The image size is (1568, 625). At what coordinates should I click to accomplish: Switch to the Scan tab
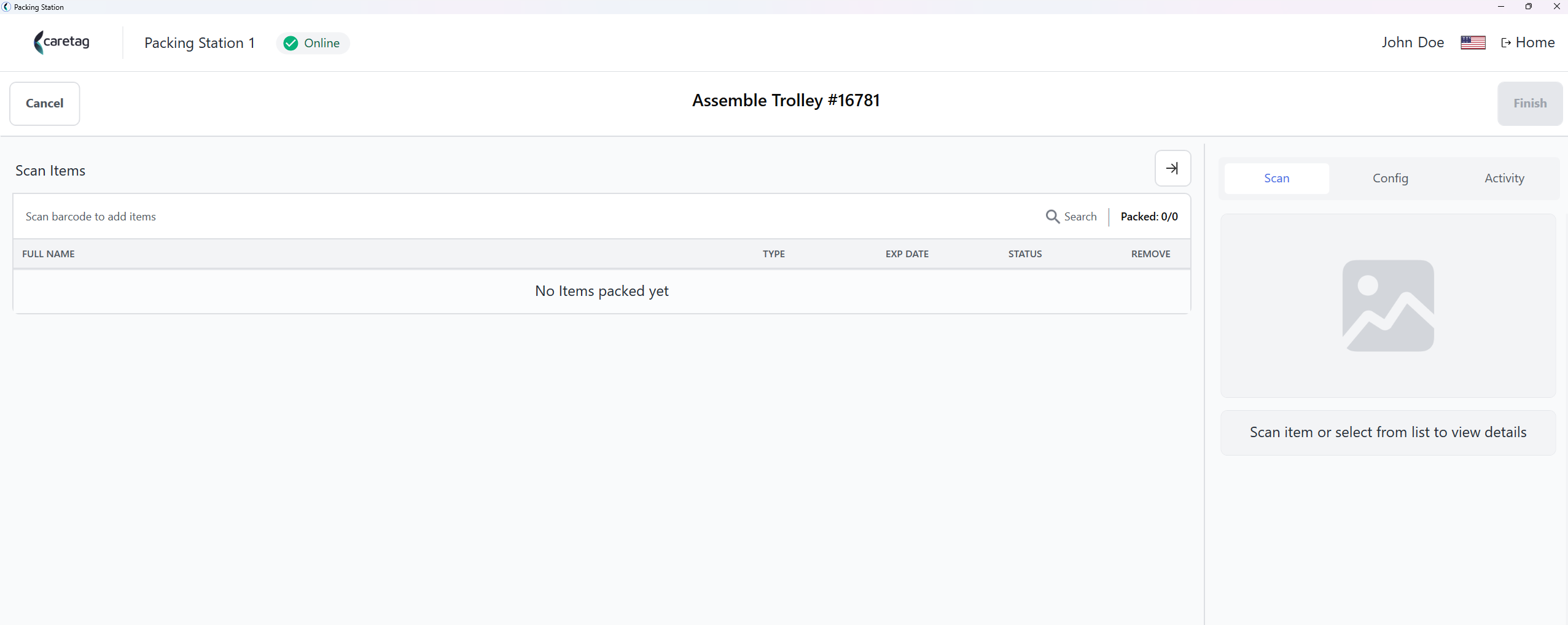(x=1276, y=178)
